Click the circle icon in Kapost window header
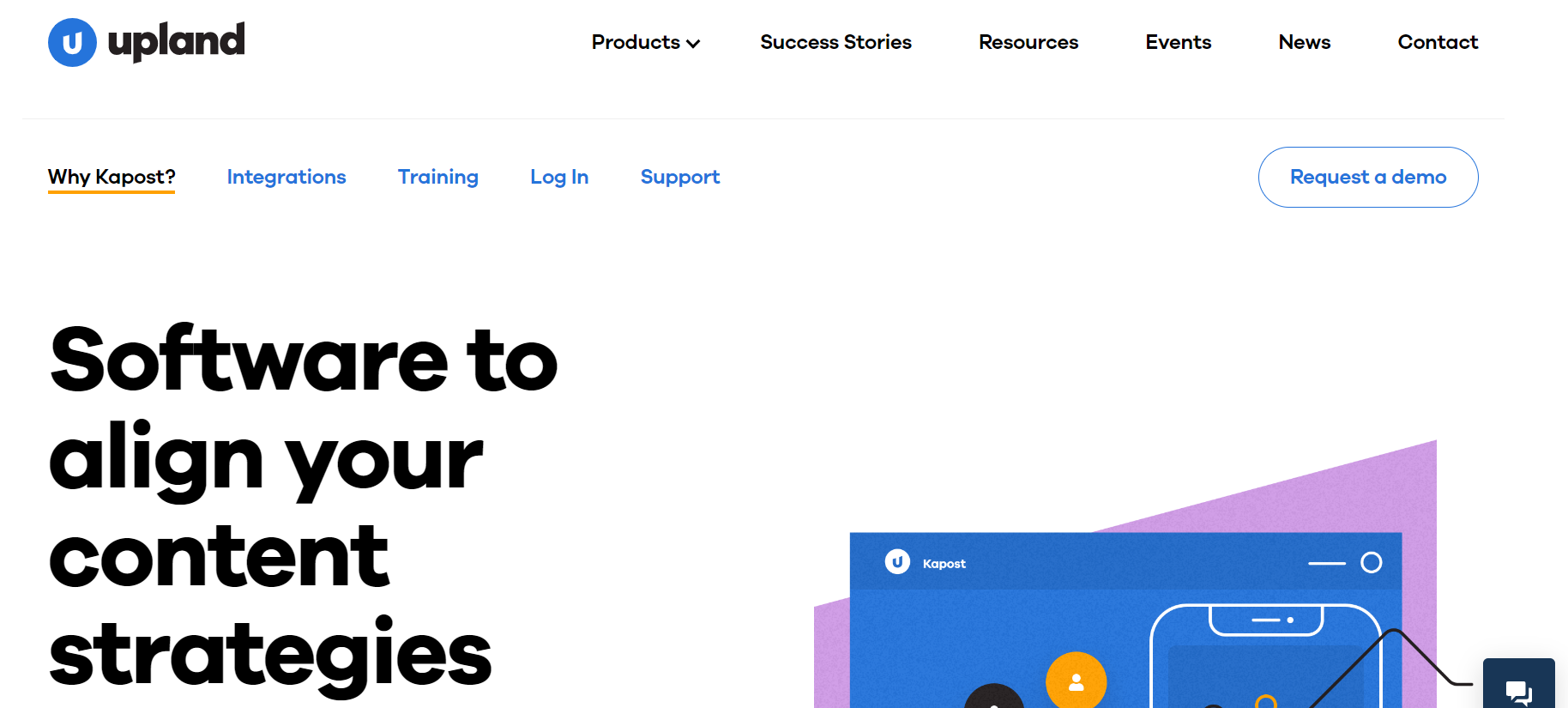 1371,562
